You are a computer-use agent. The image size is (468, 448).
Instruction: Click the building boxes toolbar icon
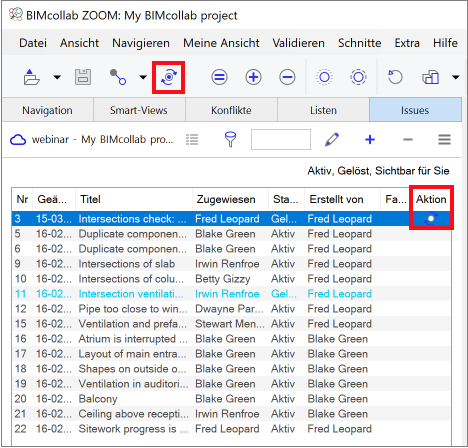pos(430,77)
